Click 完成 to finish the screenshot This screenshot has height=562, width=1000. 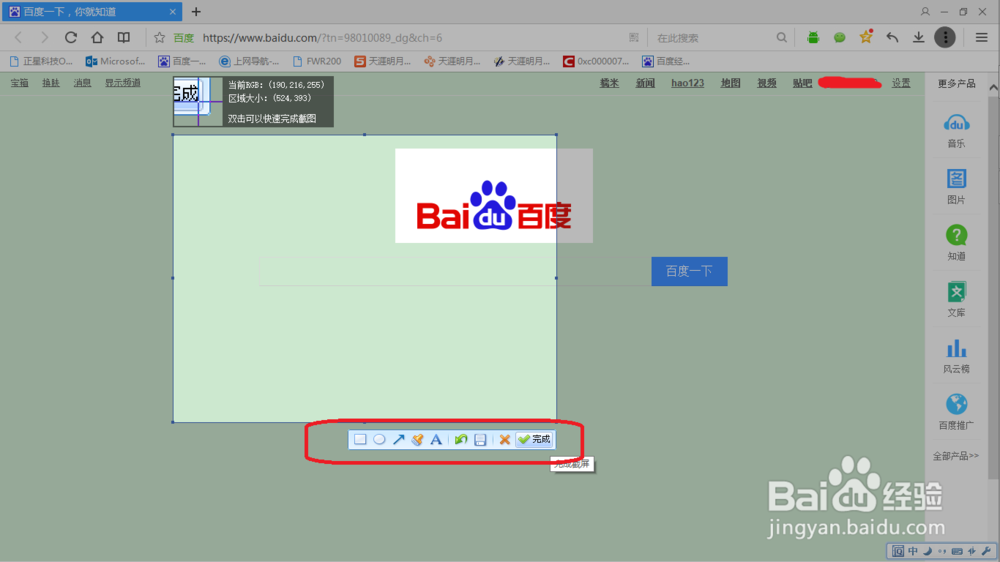tap(534, 440)
